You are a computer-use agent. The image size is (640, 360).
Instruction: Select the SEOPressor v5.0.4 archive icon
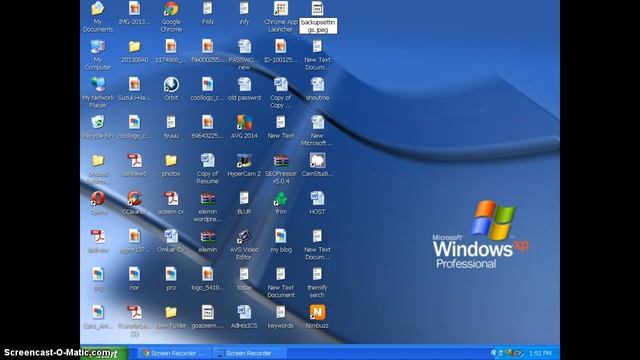(x=280, y=160)
